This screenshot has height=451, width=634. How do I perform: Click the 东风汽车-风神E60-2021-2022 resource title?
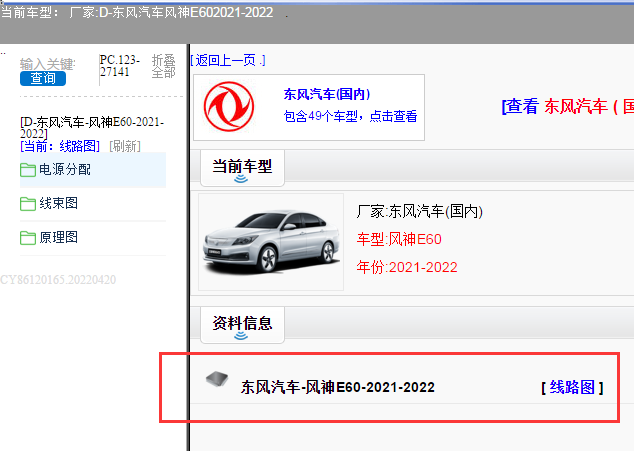(338, 387)
